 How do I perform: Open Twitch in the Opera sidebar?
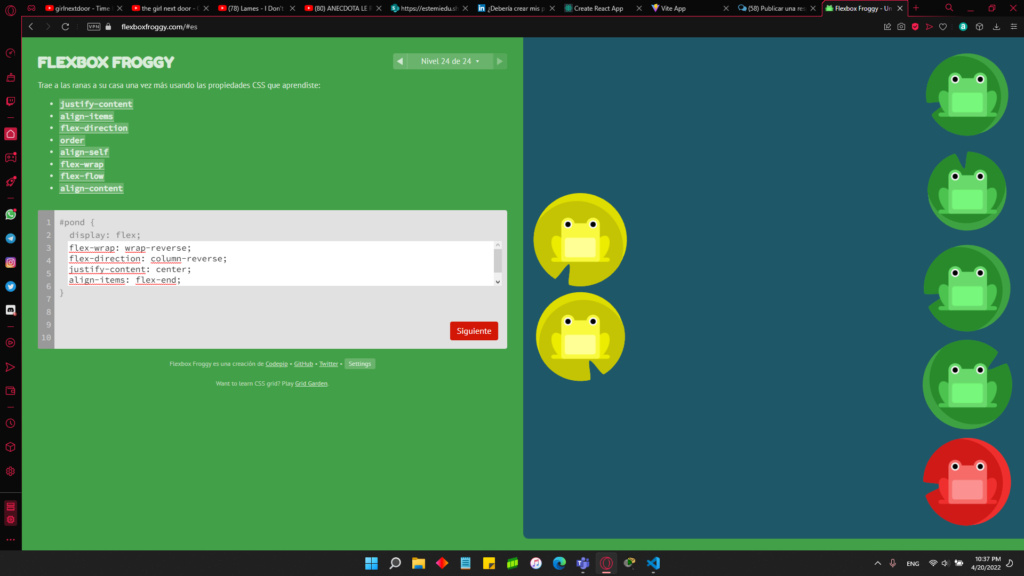(10, 101)
